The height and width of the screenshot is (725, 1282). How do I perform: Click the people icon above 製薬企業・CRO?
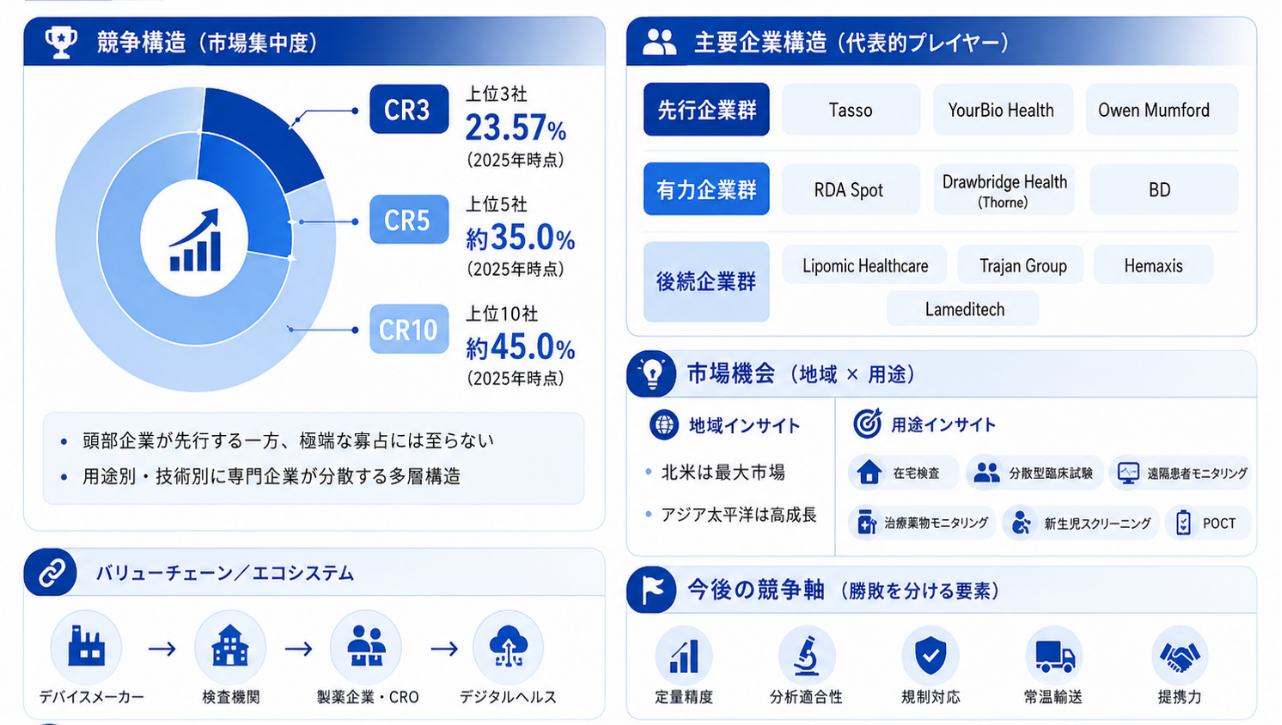[x=366, y=648]
